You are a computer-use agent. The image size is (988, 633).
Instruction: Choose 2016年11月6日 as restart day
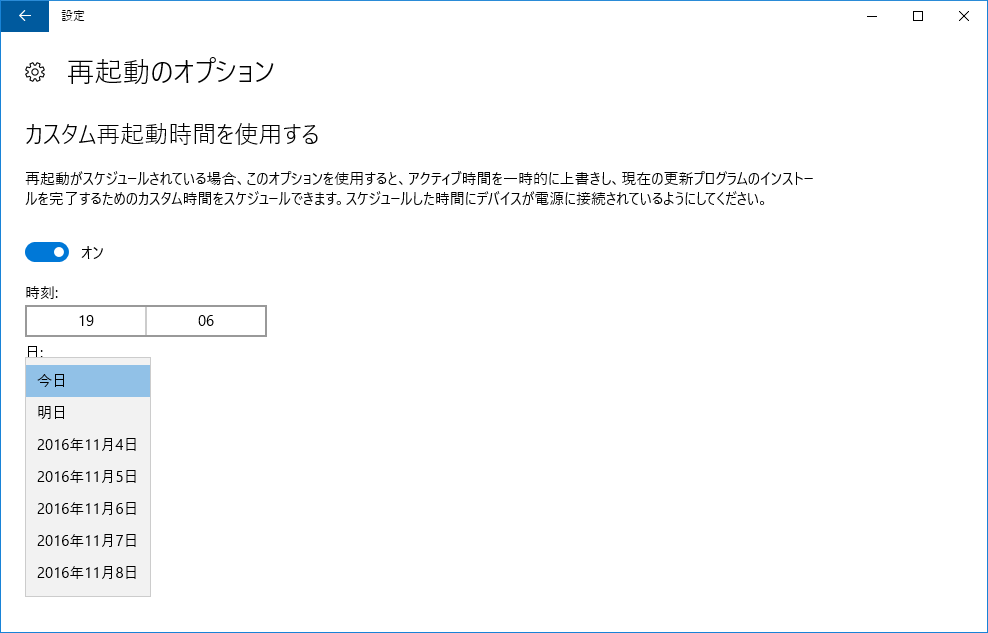[88, 509]
